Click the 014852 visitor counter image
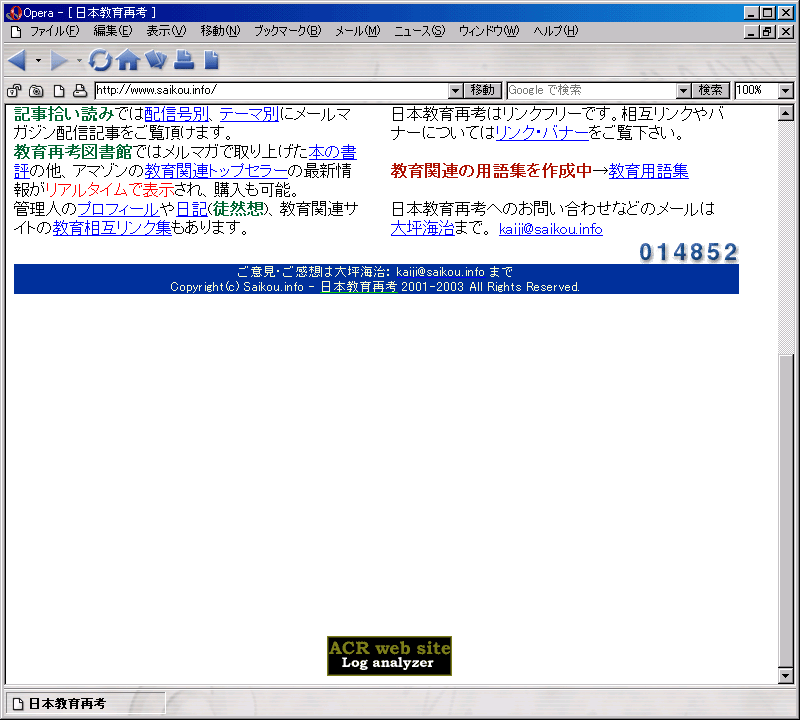 688,253
